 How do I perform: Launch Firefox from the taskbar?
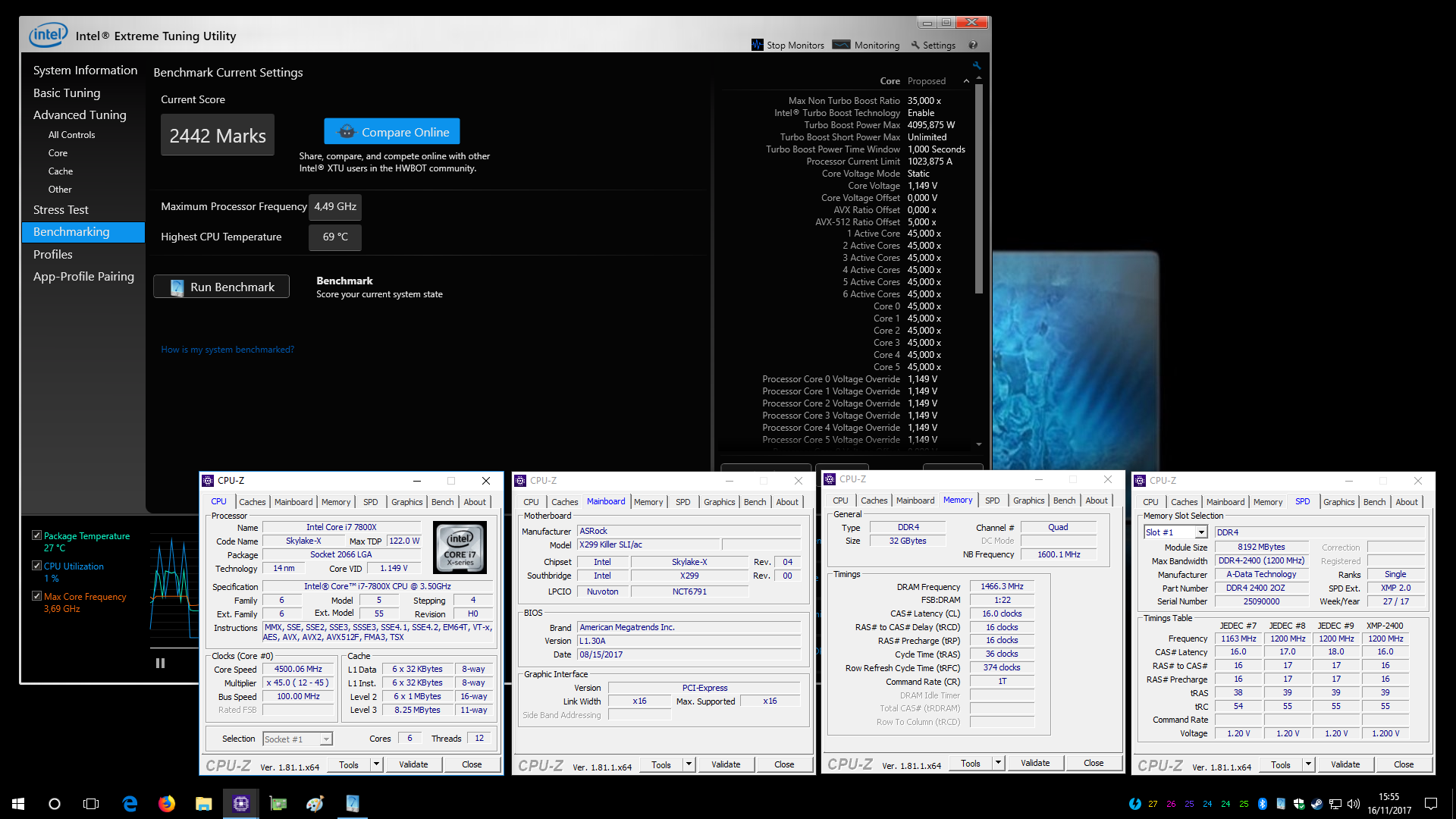click(x=167, y=804)
